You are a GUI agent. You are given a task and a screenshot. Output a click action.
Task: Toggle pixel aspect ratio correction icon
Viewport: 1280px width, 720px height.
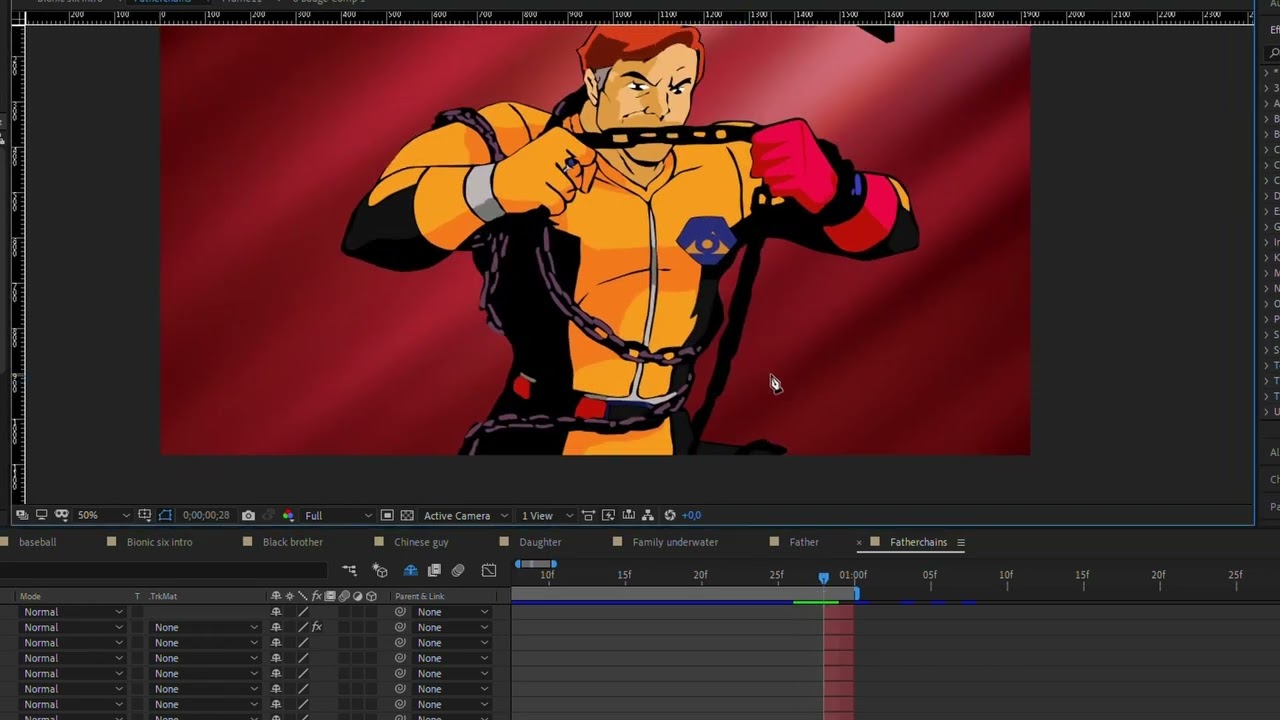pos(588,515)
